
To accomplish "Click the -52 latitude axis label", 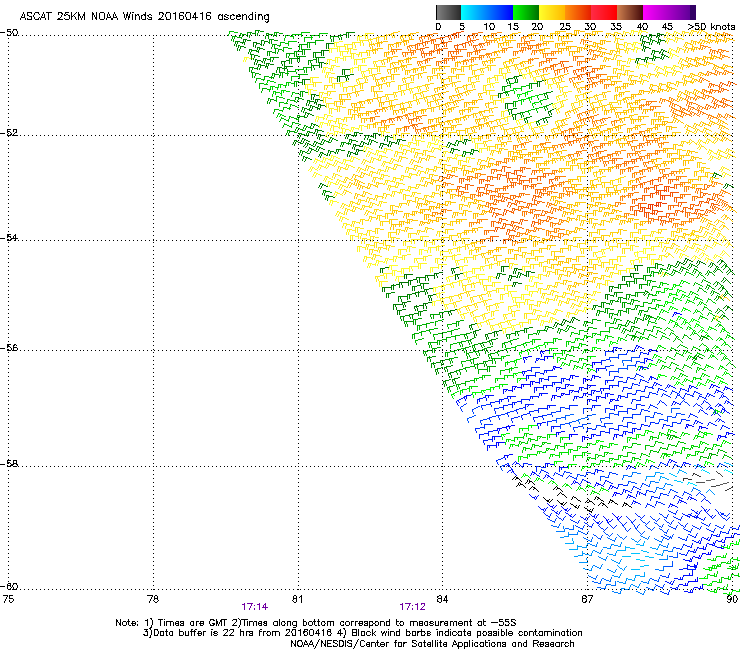I will [x=9, y=133].
